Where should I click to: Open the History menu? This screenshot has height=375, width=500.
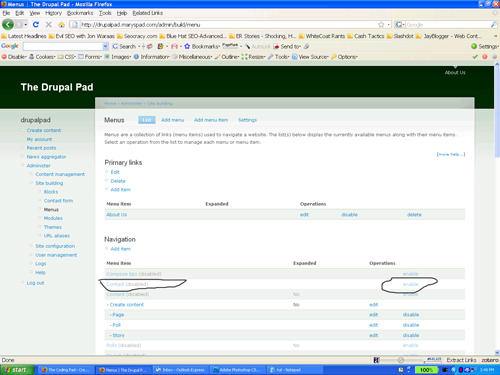pos(53,13)
